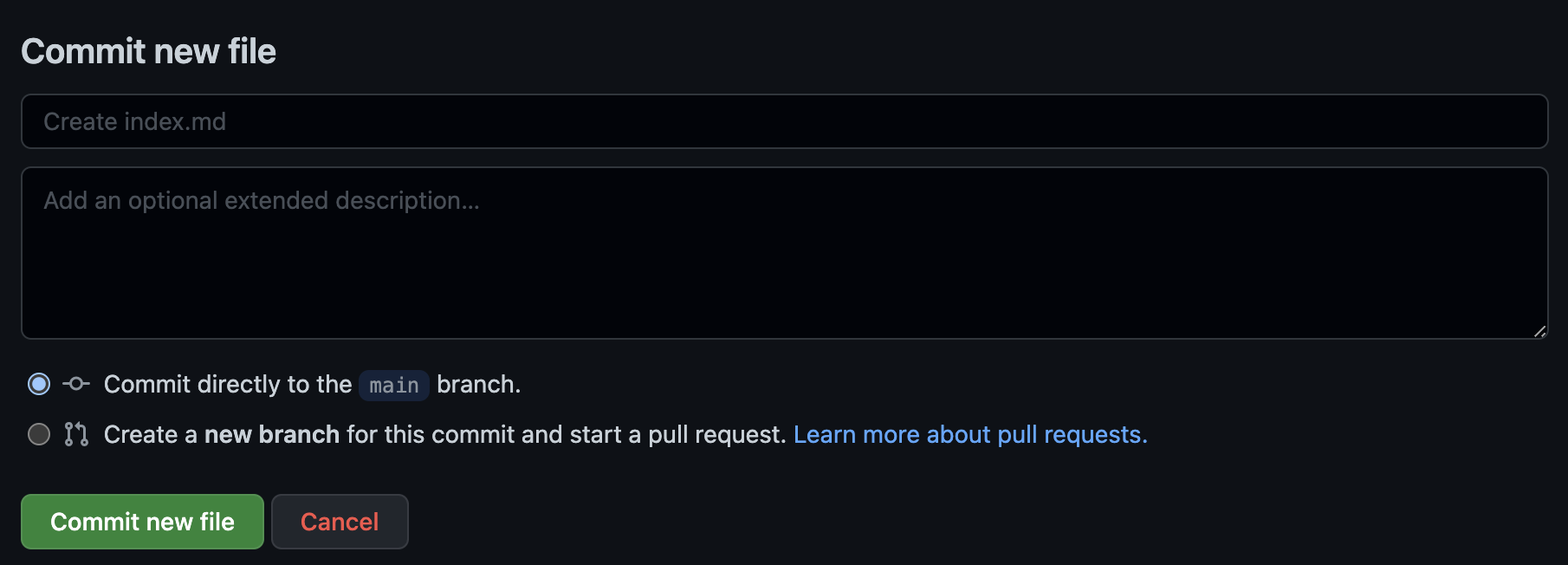1568x565 pixels.
Task: Click the optional extended description box
Action: click(780, 251)
